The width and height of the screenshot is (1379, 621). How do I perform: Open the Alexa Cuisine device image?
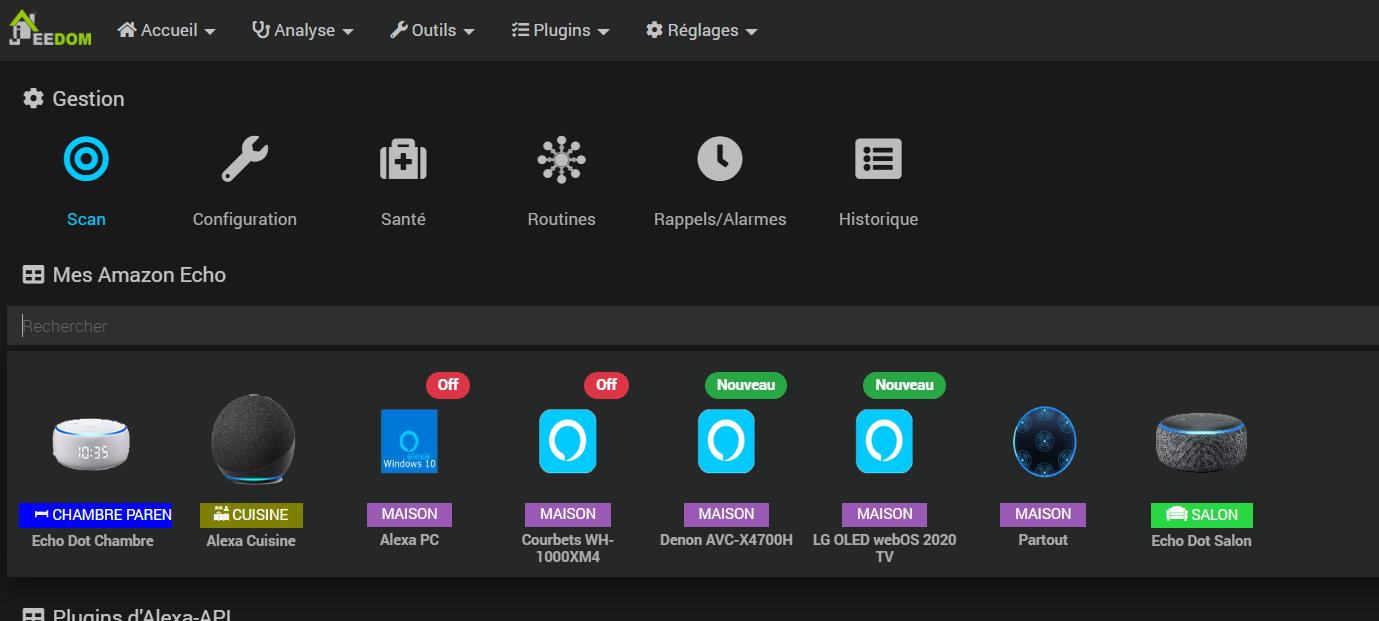[253, 441]
